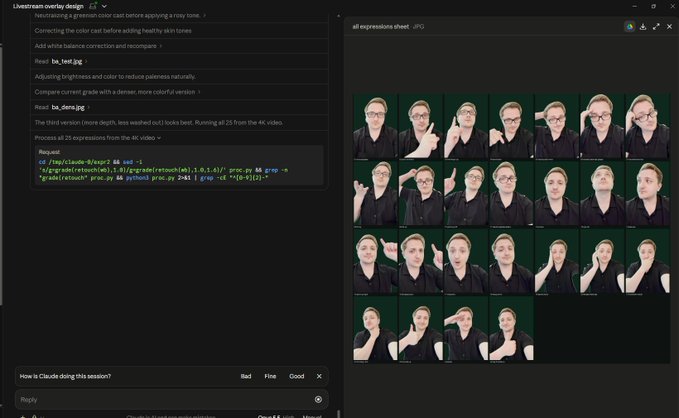Click the chat scrollbar up arrow

coord(338,16)
